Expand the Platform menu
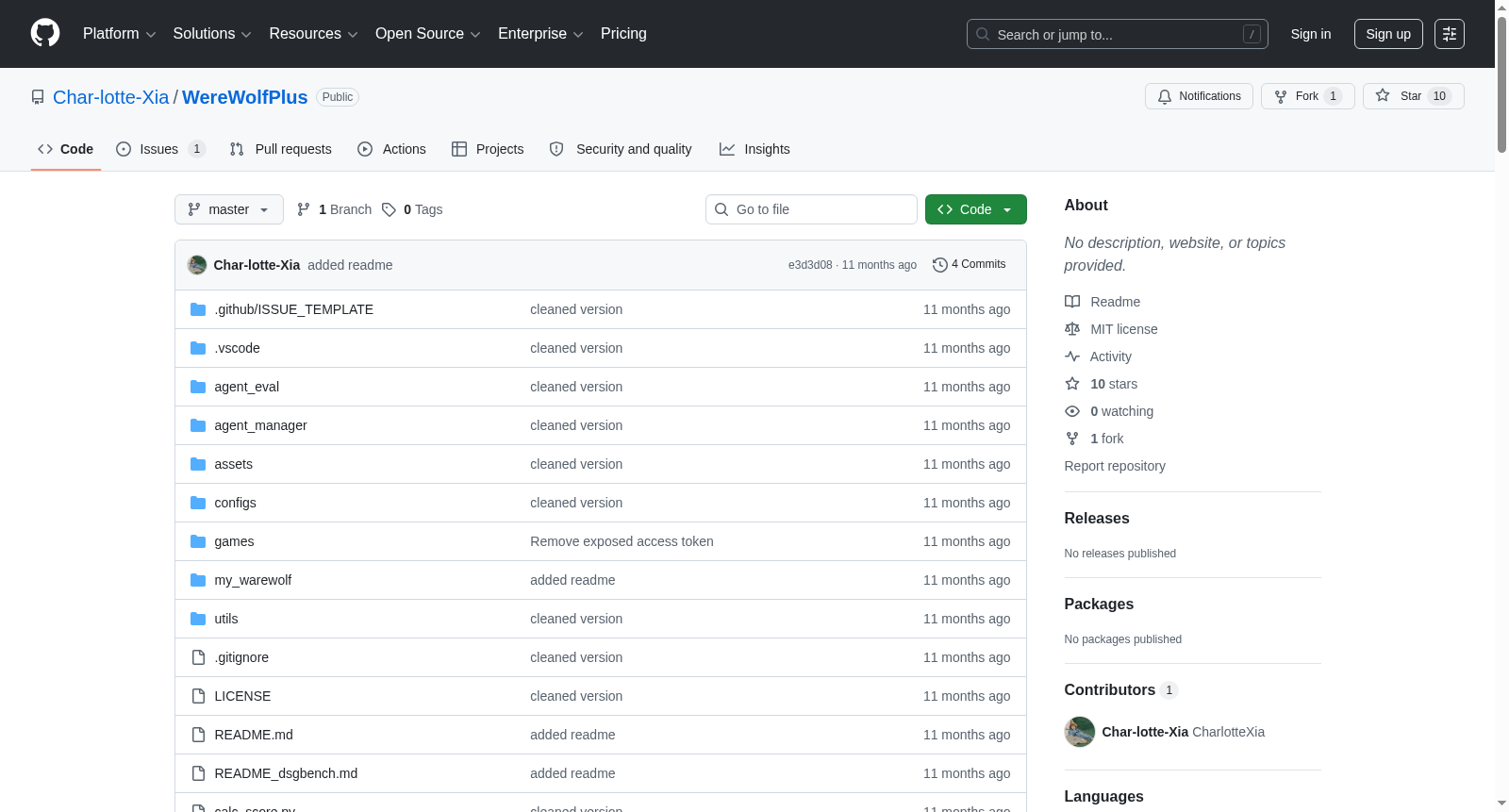The height and width of the screenshot is (812, 1509). pyautogui.click(x=119, y=34)
